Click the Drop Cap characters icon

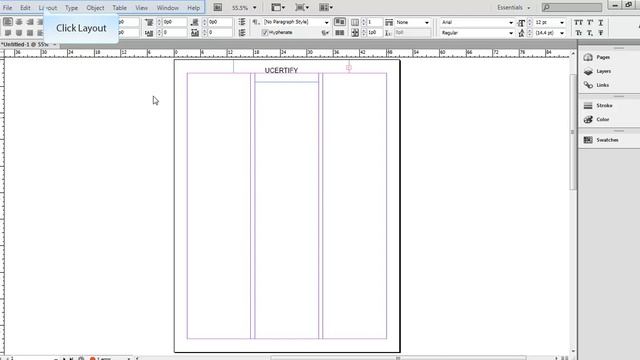click(x=195, y=33)
